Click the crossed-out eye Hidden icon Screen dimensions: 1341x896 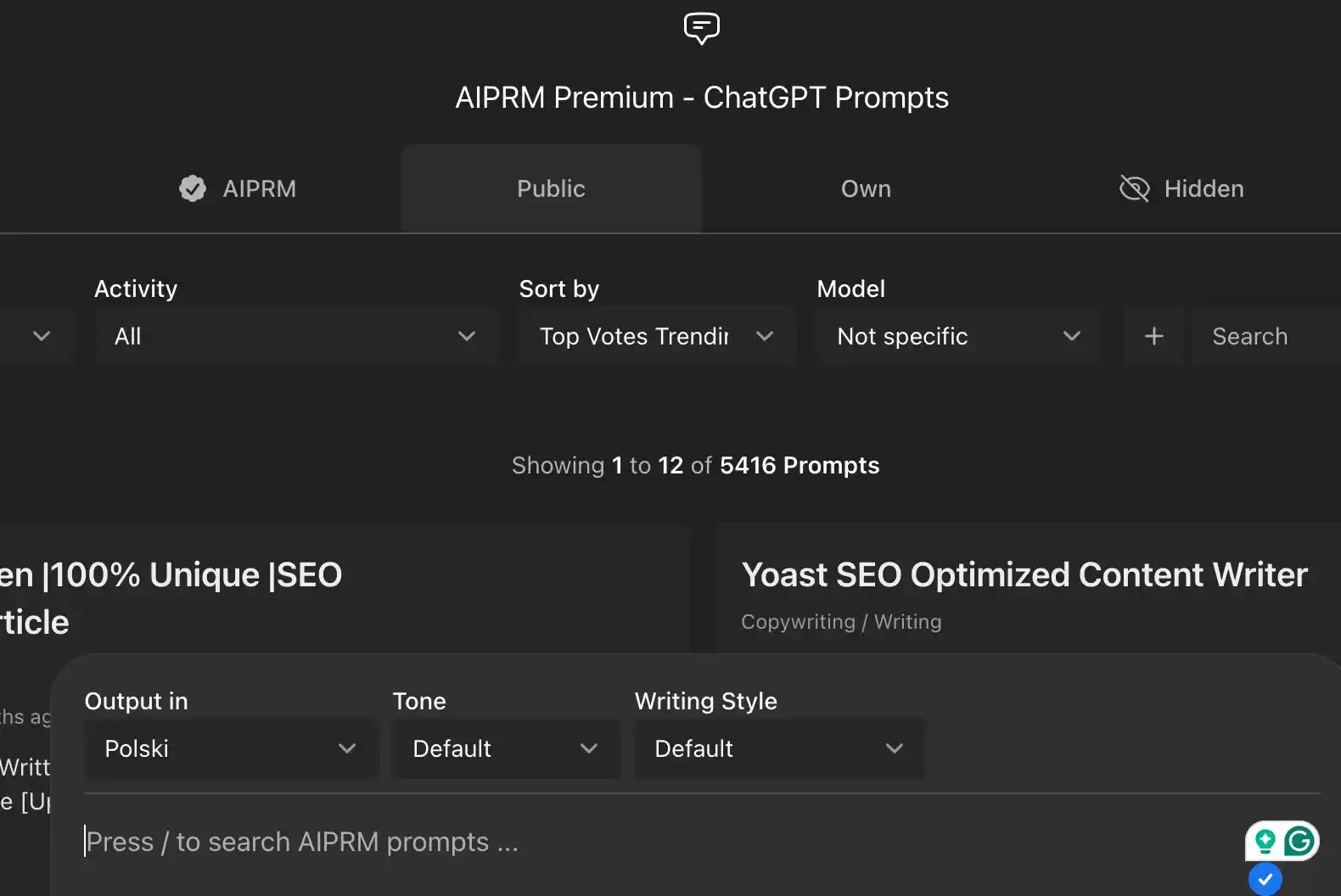pyautogui.click(x=1134, y=188)
